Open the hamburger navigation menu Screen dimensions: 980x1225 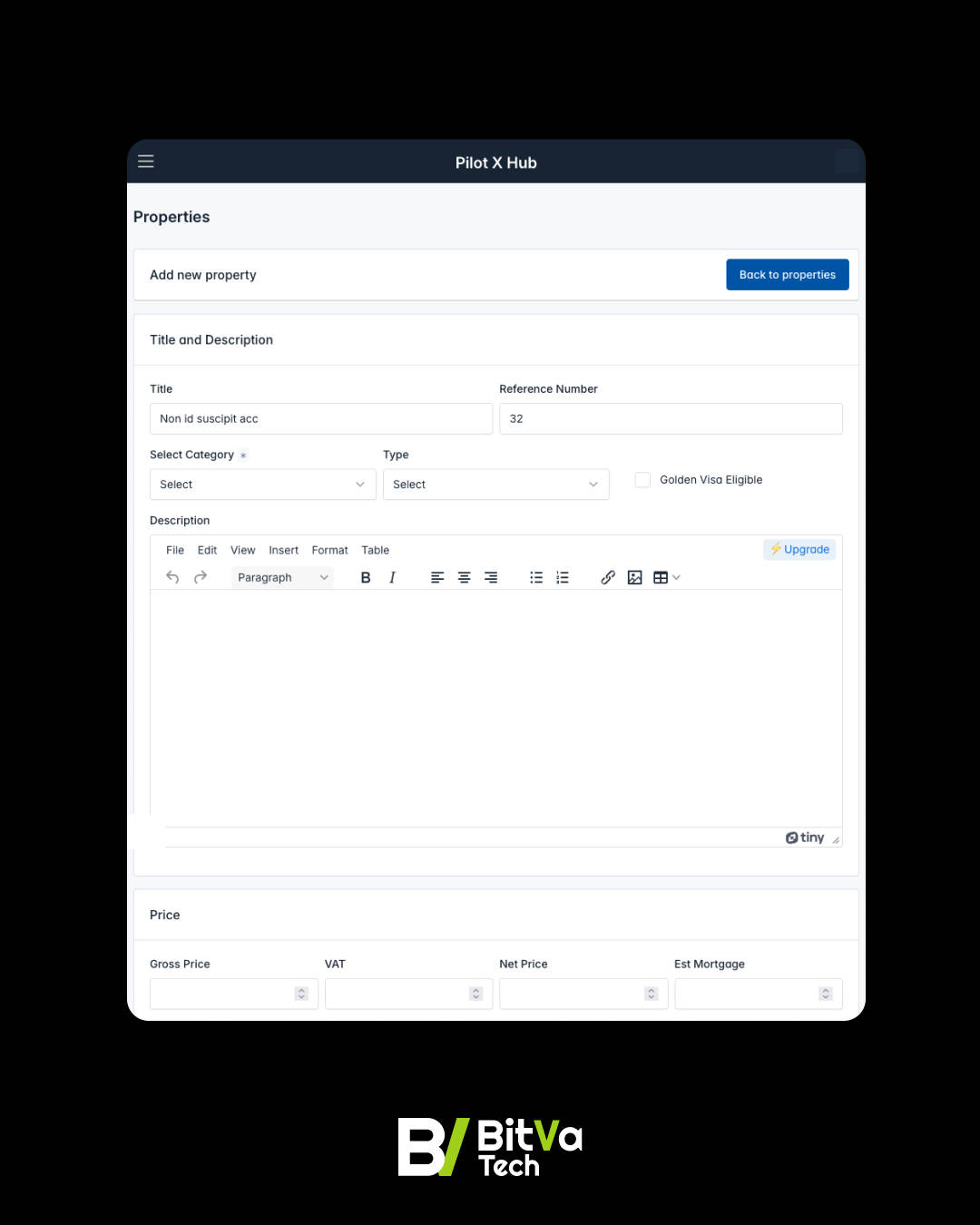(x=146, y=162)
